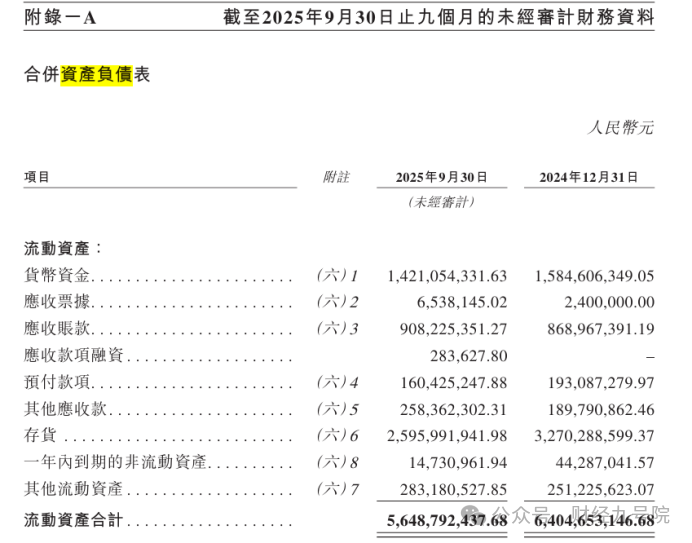This screenshot has height=543, width=692.
Task: Click the 流動資產合計 total row label
Action: (x=73, y=520)
